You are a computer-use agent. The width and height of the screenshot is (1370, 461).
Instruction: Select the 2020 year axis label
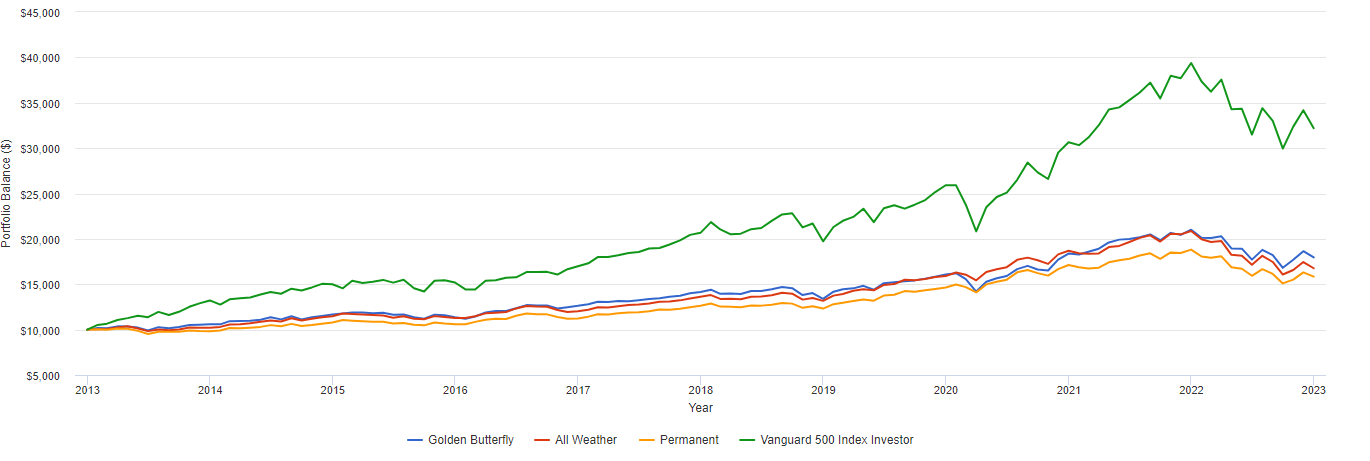[x=945, y=390]
